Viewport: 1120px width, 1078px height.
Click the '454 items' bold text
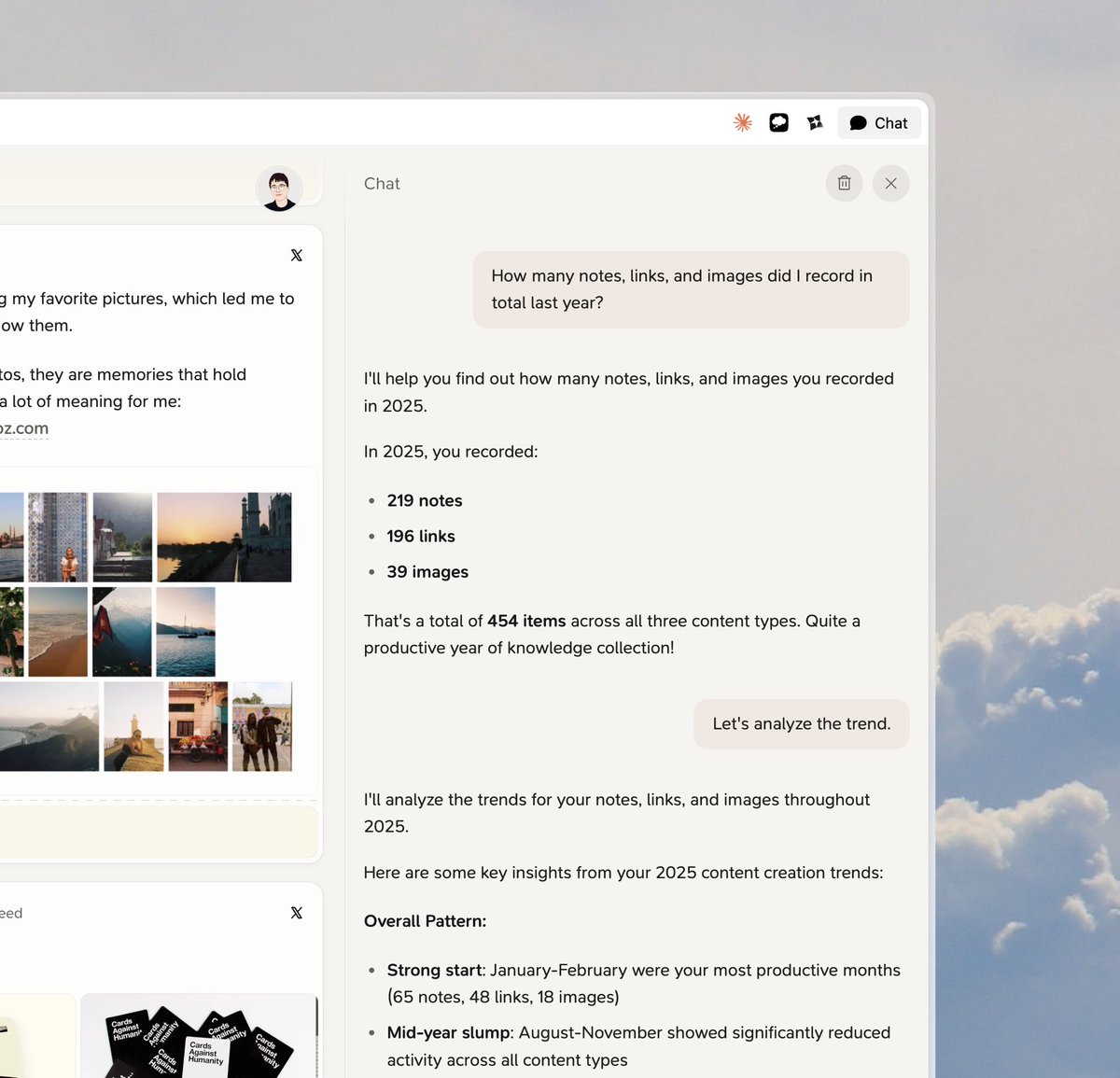(x=526, y=621)
